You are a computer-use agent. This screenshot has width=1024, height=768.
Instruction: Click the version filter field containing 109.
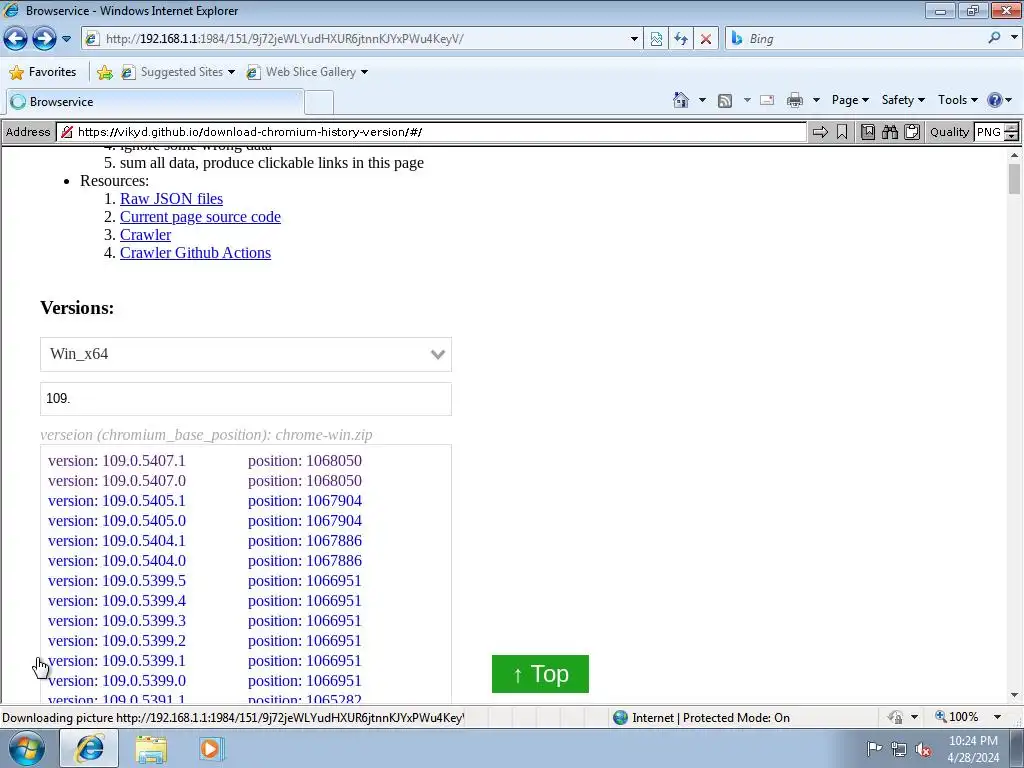pyautogui.click(x=246, y=398)
